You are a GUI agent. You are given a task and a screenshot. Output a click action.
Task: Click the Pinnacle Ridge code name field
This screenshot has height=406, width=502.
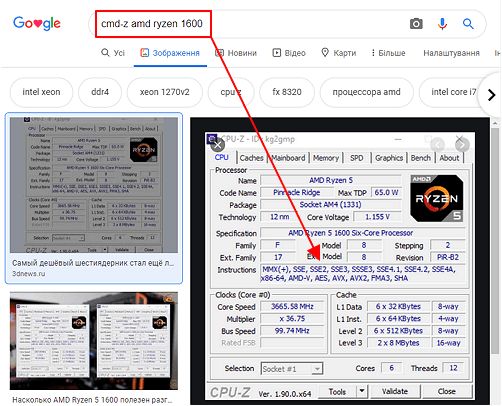pos(297,193)
